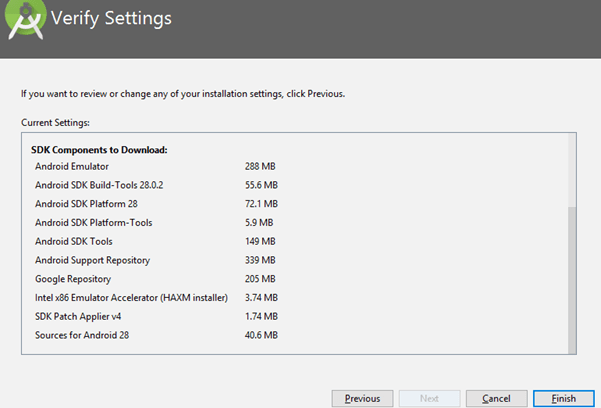Click the '205 MB' size value
Image resolution: width=601 pixels, height=408 pixels.
pos(260,279)
